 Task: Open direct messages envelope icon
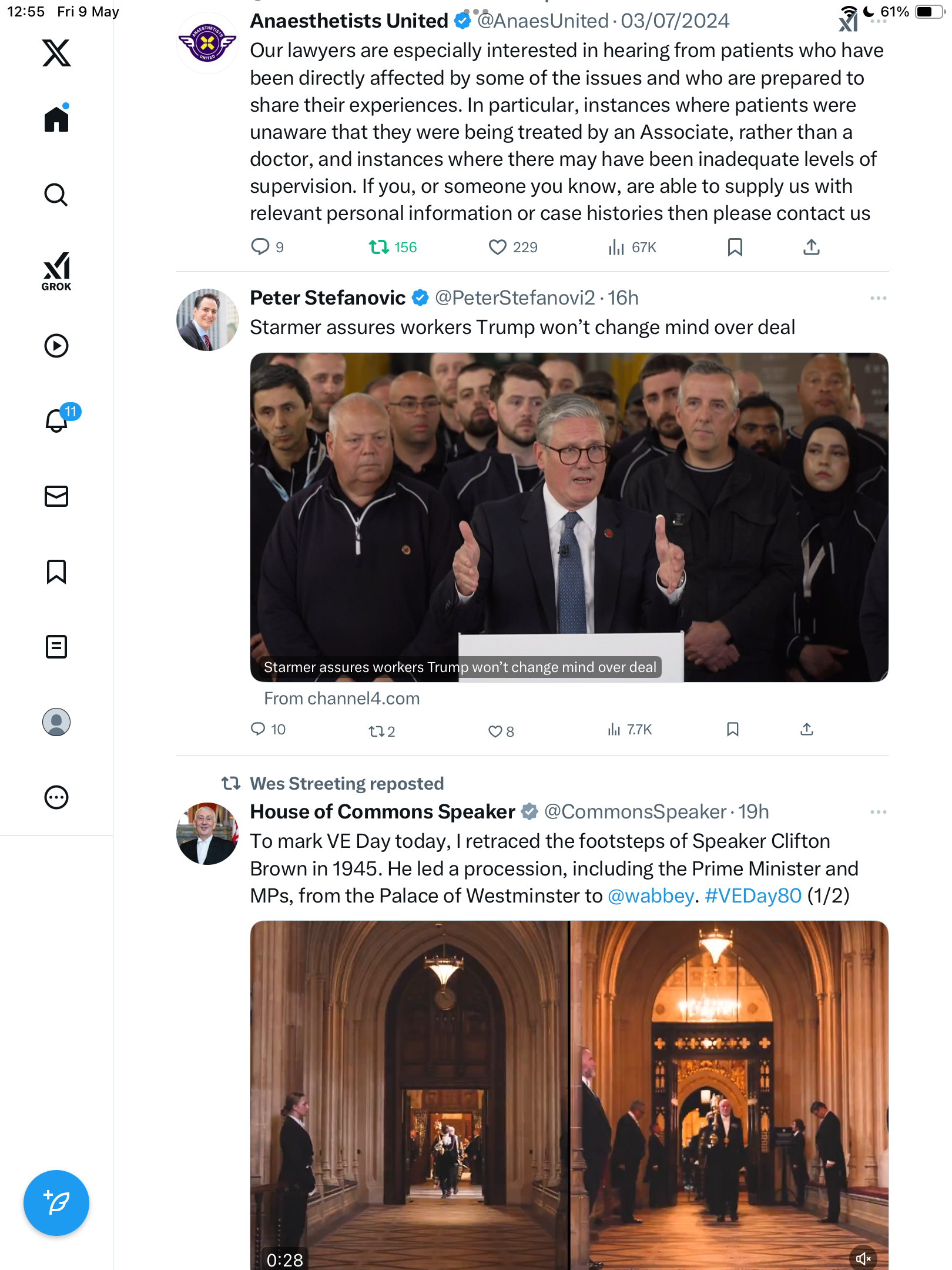point(56,496)
